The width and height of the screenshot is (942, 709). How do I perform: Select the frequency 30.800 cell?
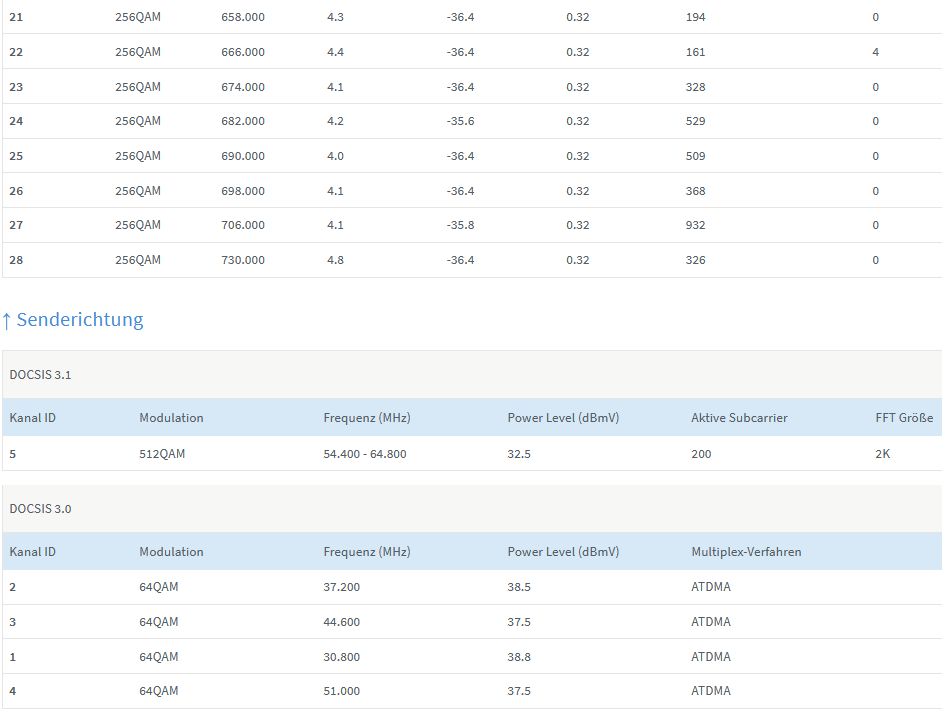pyautogui.click(x=341, y=657)
